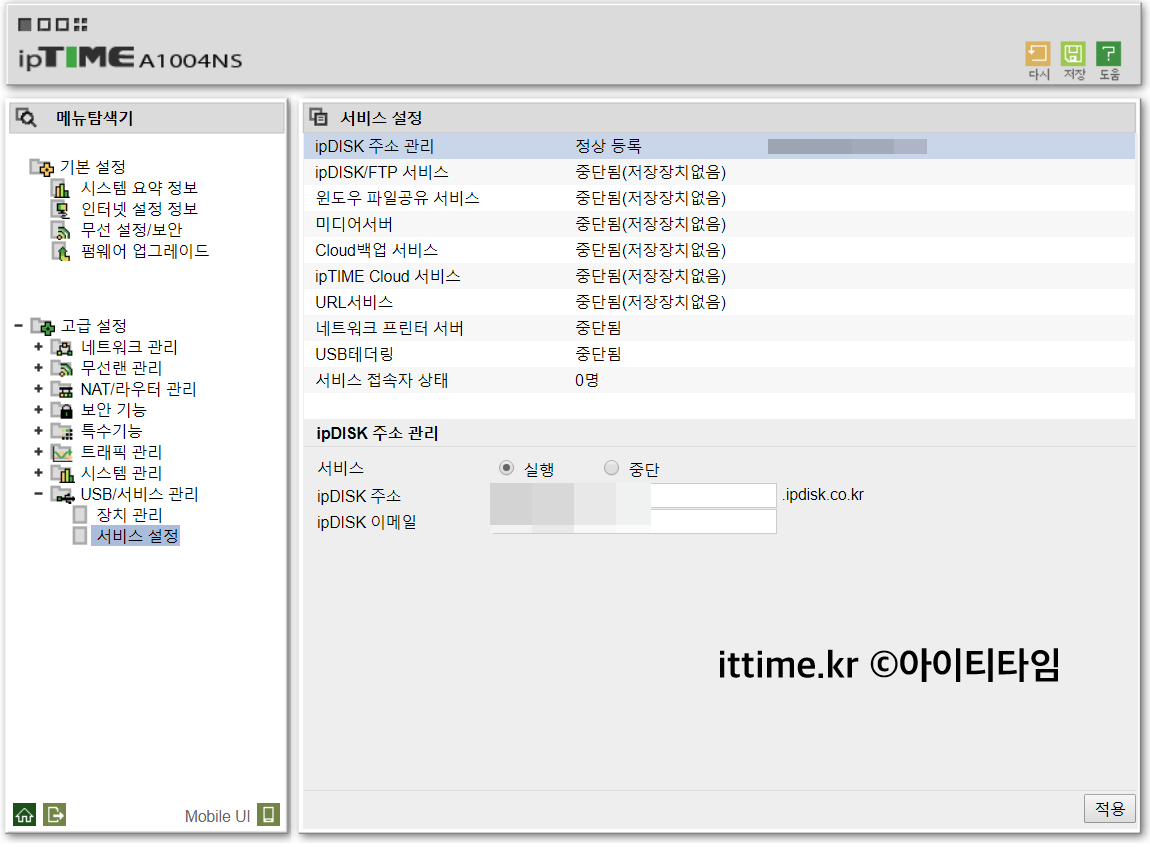Click the 시스템 관리 folder icon

point(62,474)
